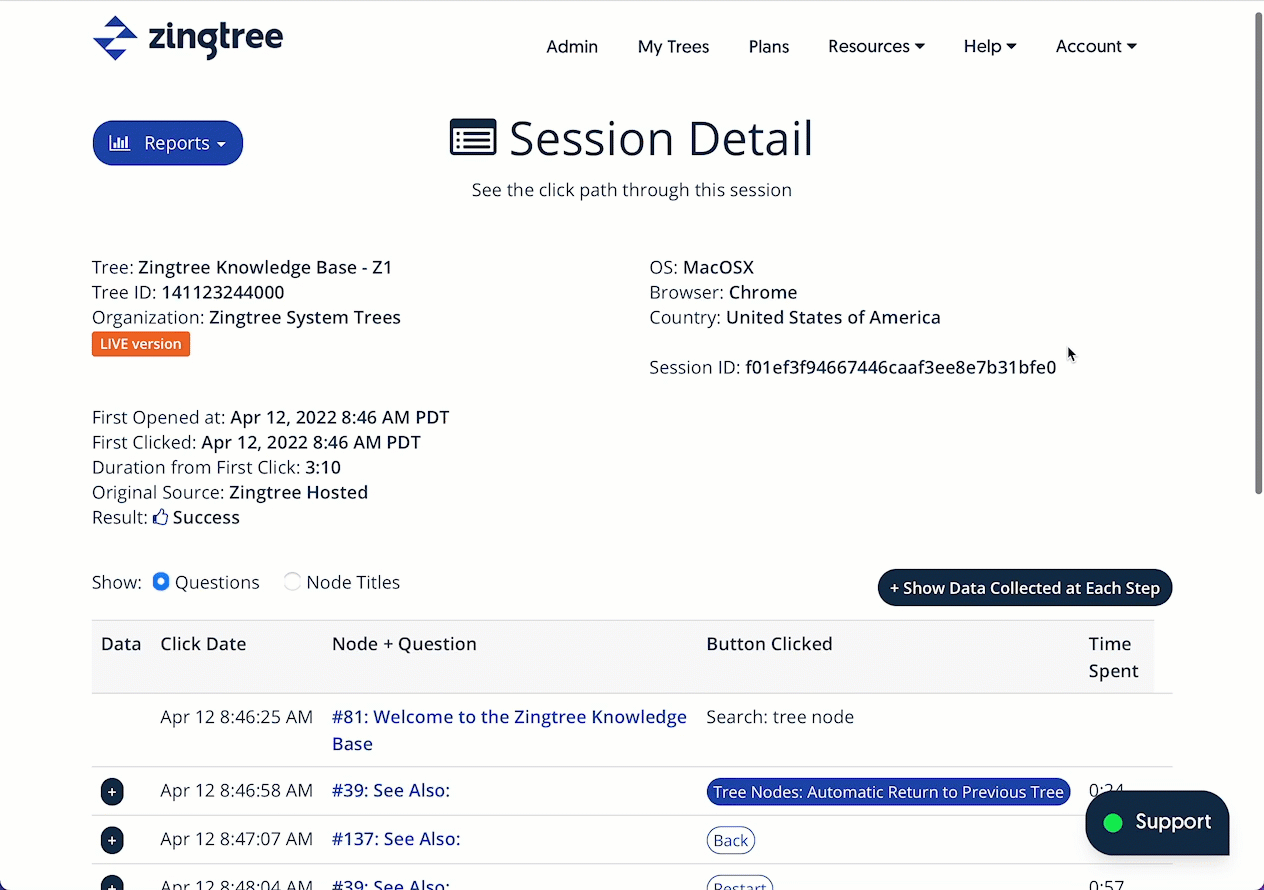Open the Reports dropdown button
Screen dimensions: 1264x890
(168, 143)
